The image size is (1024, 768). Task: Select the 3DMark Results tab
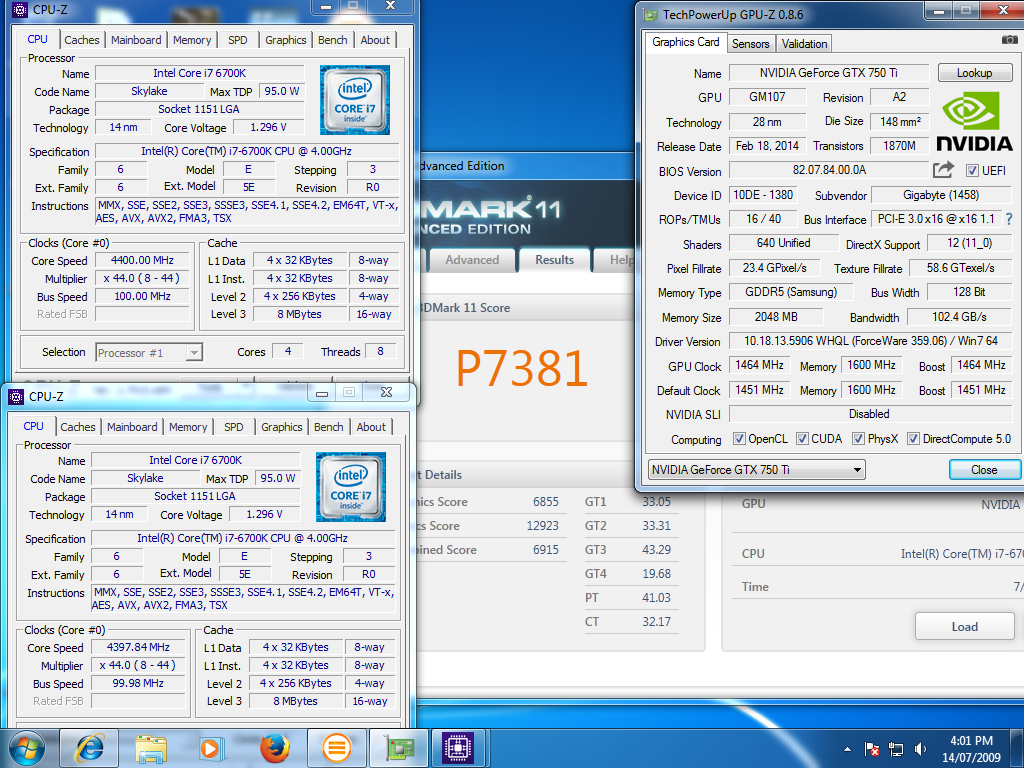(x=554, y=260)
